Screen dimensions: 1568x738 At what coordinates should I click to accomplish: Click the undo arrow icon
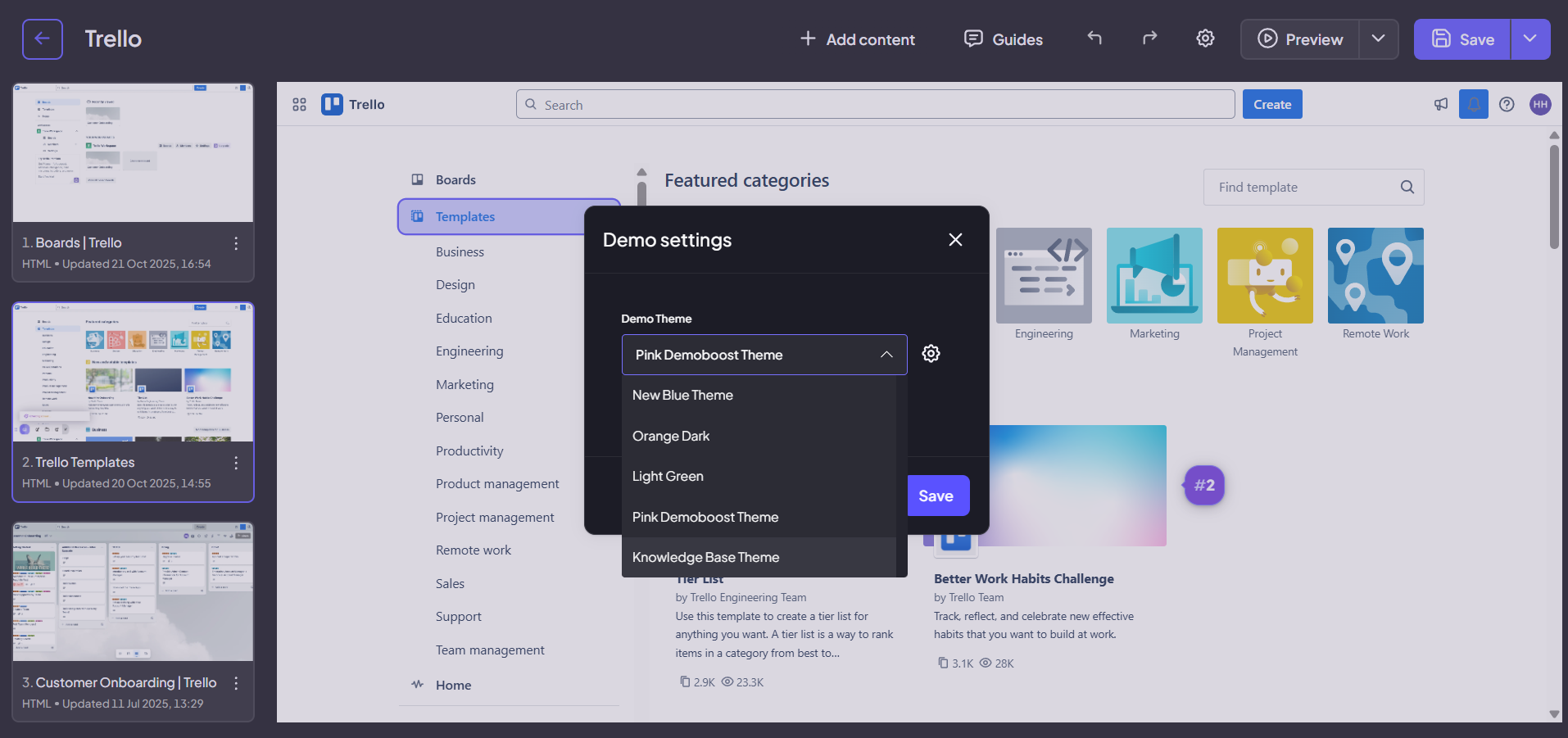1094,38
